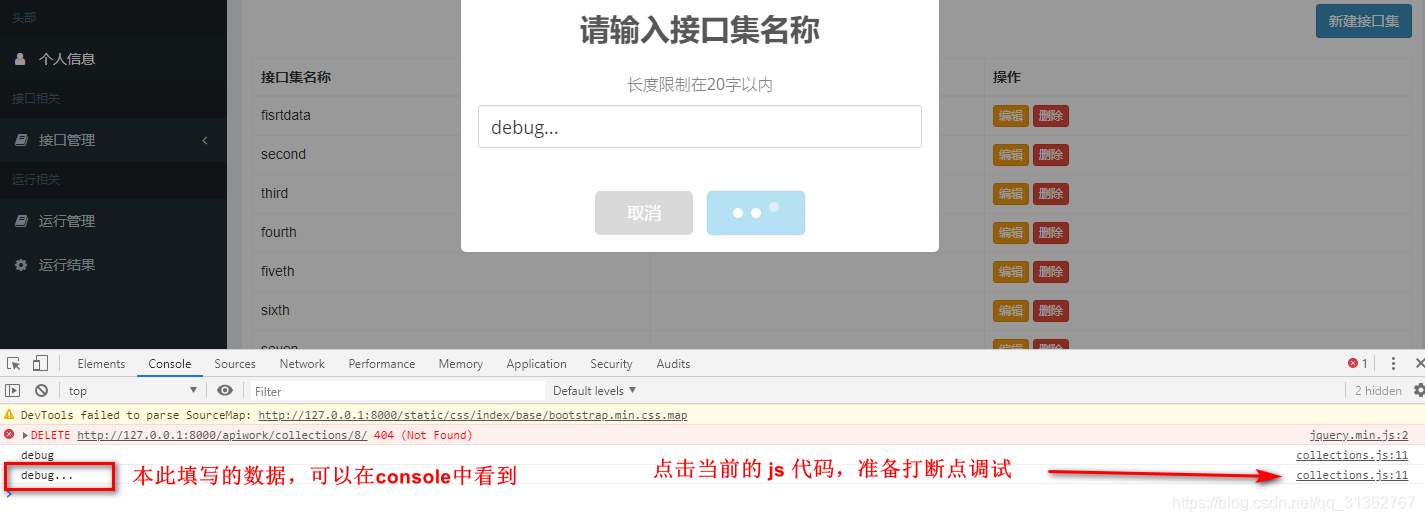This screenshot has height=521, width=1425.
Task: Click the console Filter input field
Action: click(x=395, y=391)
